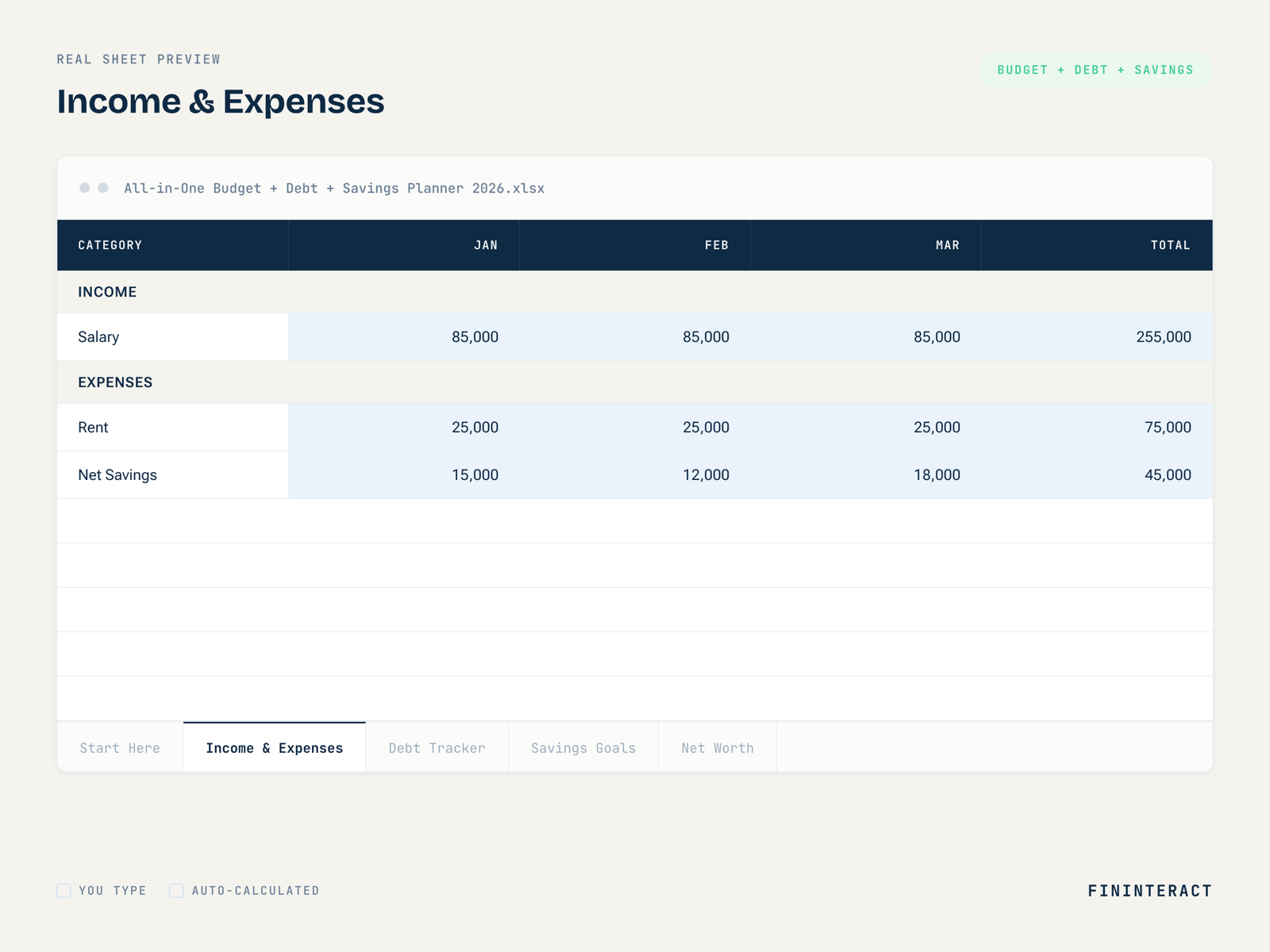Screen dimensions: 1270x952
Task: Select Salary total cell 255,000
Action: tap(1097, 337)
